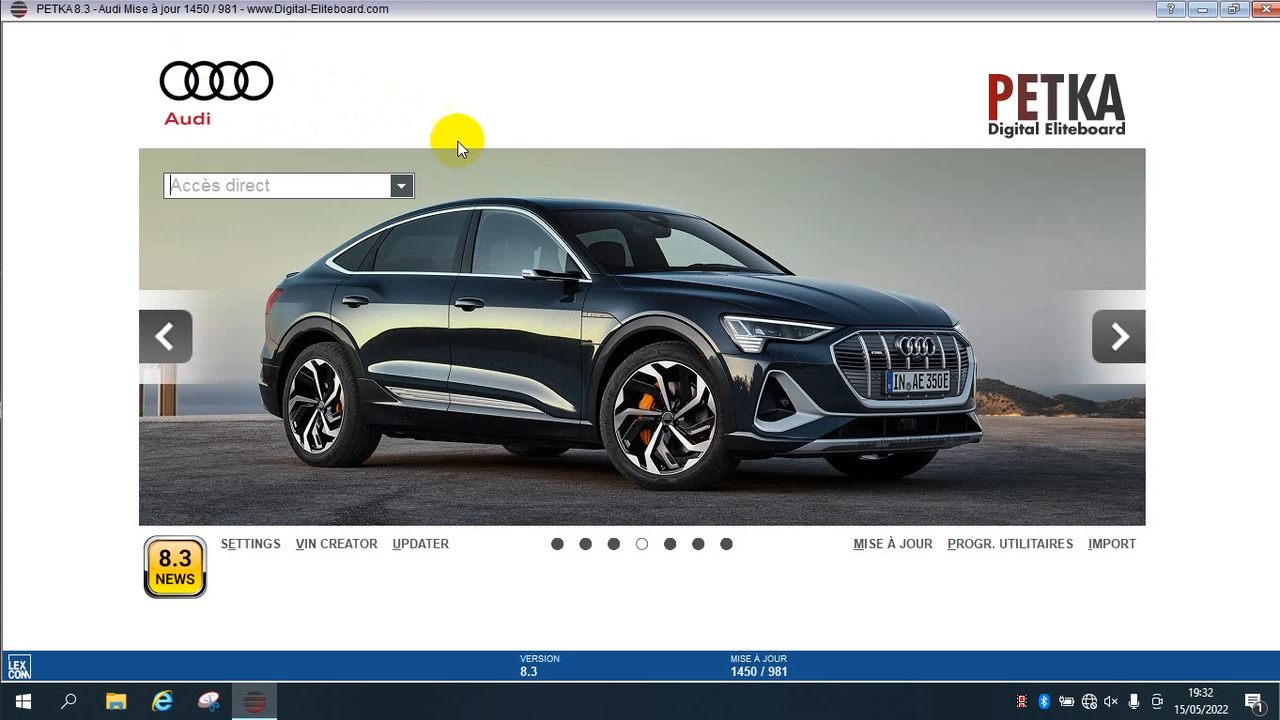This screenshot has width=1280, height=720.
Task: Open the SETTINGS menu
Action: click(250, 544)
